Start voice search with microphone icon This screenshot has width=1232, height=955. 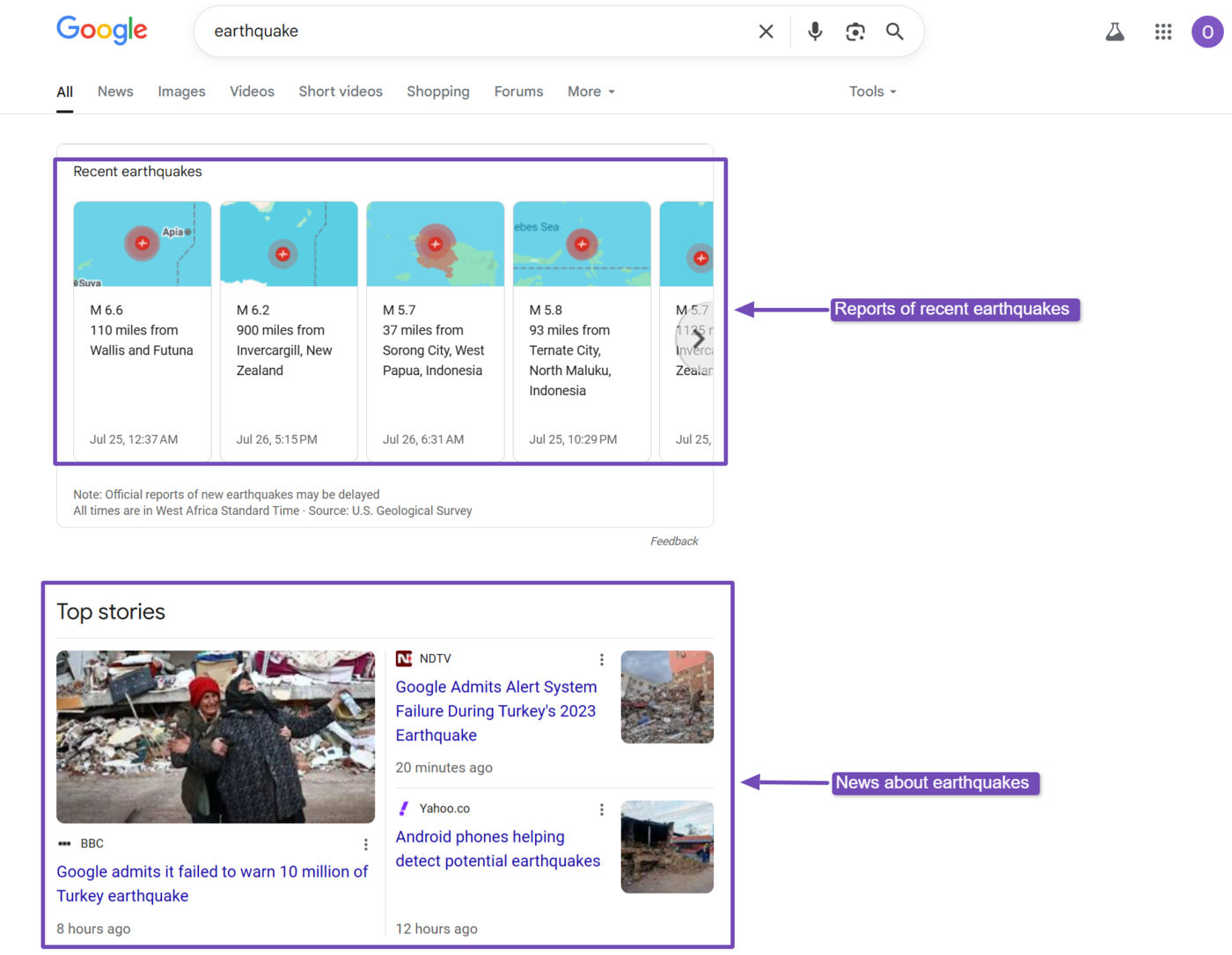click(815, 32)
